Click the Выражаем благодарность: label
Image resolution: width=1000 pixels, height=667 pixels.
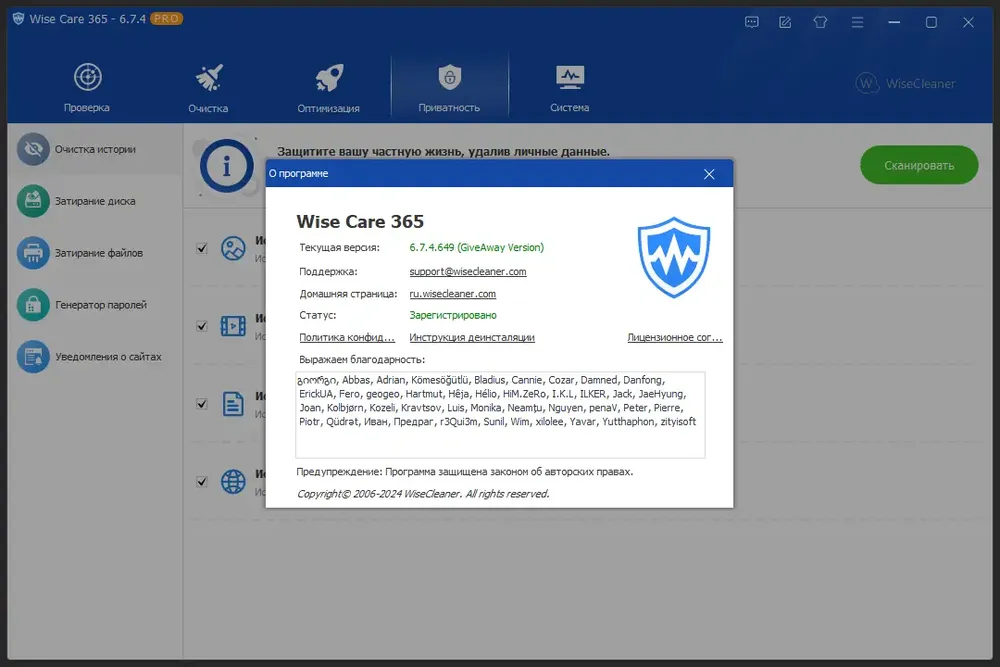coord(362,360)
